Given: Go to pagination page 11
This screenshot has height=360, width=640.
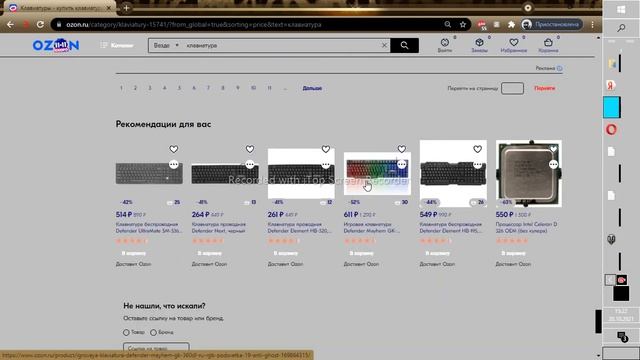Looking at the screenshot, I should click(269, 88).
